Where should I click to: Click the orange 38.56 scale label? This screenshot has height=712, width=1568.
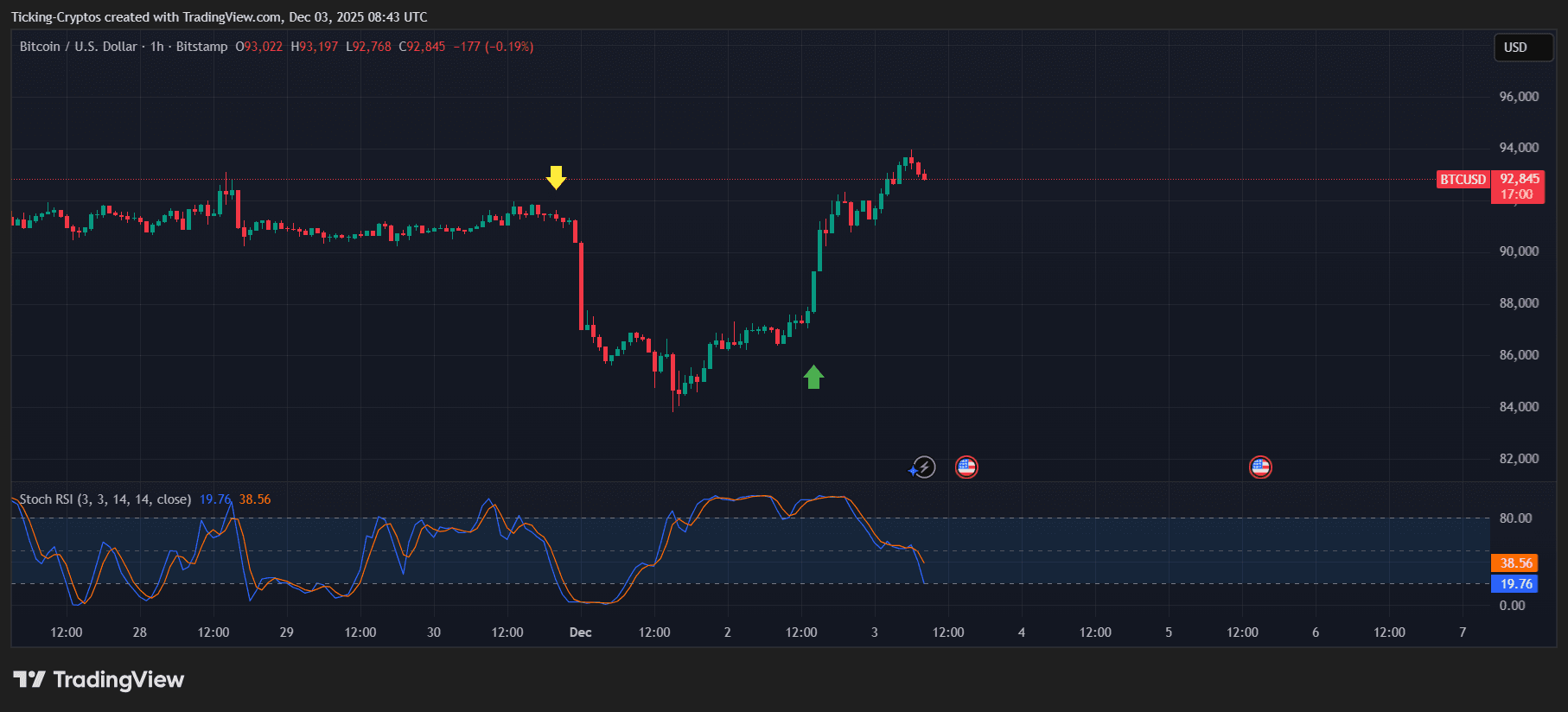pyautogui.click(x=1515, y=563)
